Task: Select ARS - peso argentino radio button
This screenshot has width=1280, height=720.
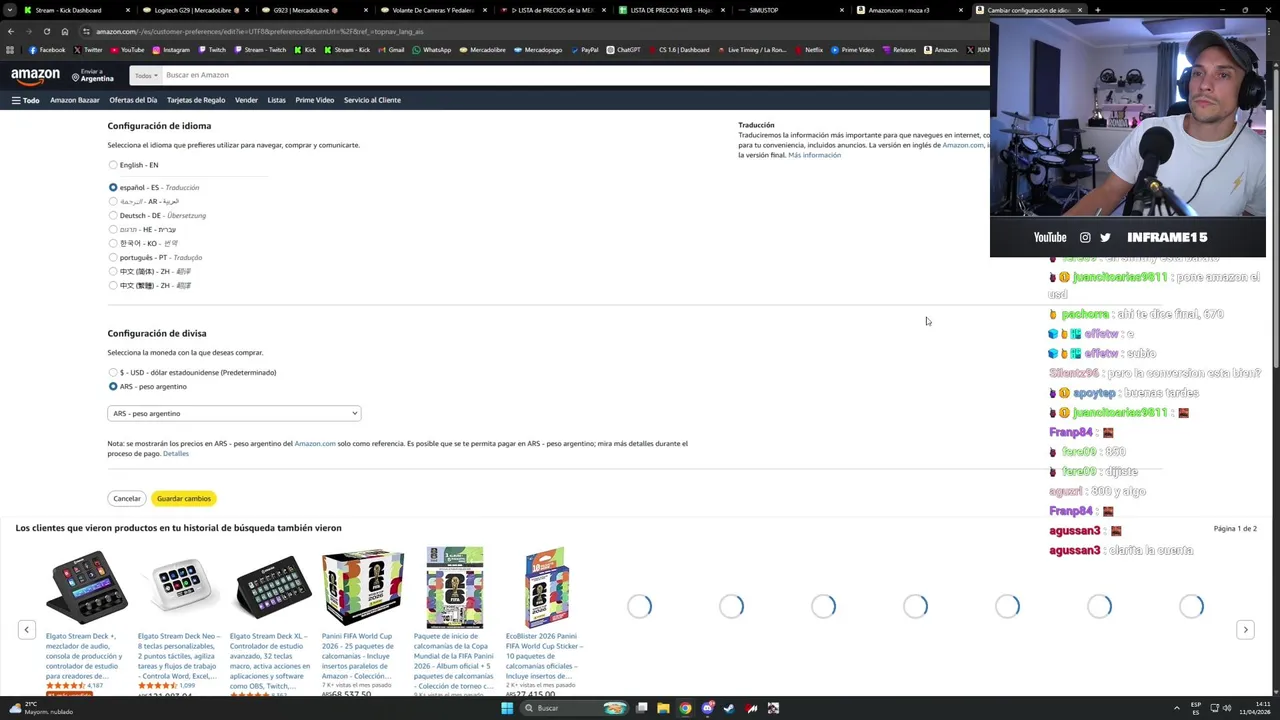Action: [113, 386]
